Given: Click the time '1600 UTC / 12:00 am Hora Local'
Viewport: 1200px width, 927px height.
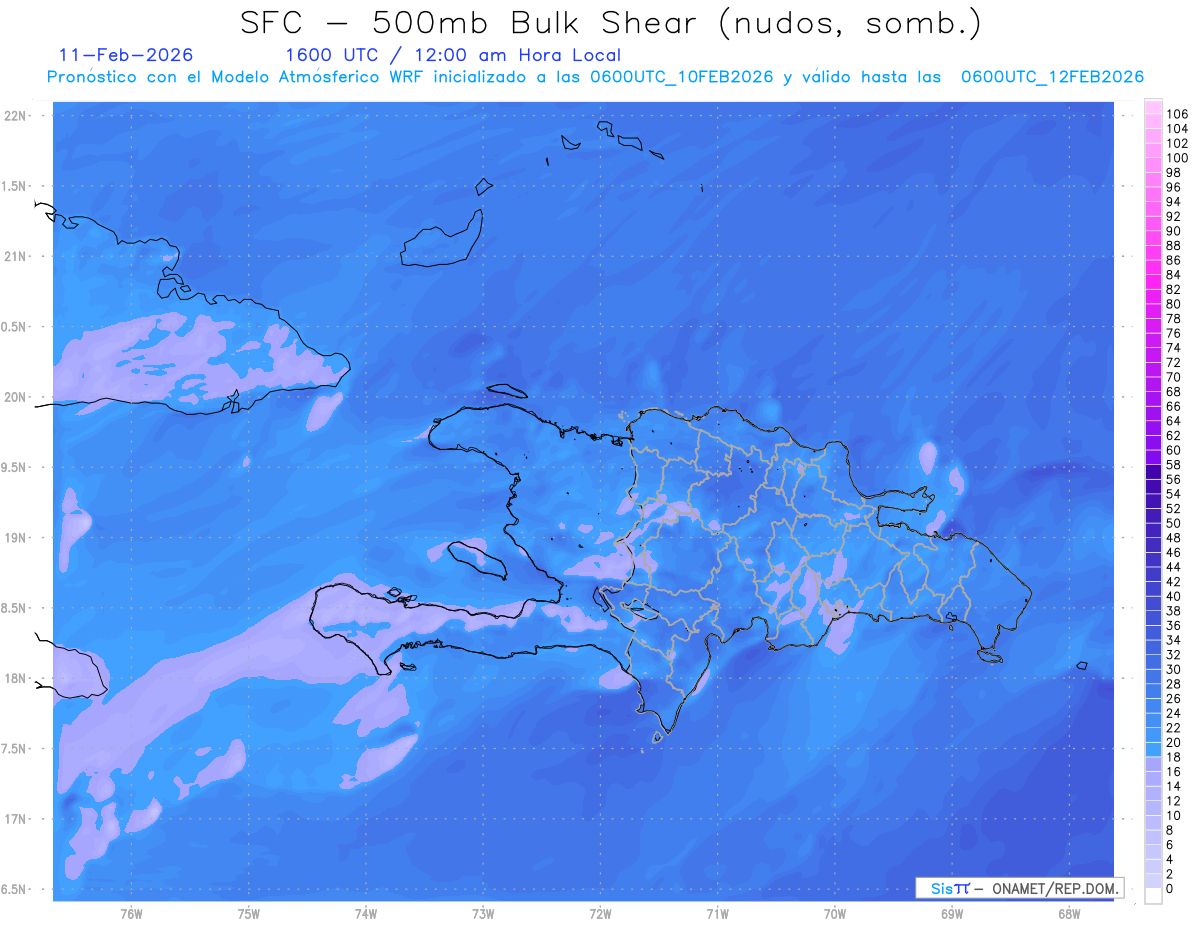Looking at the screenshot, I should [453, 55].
